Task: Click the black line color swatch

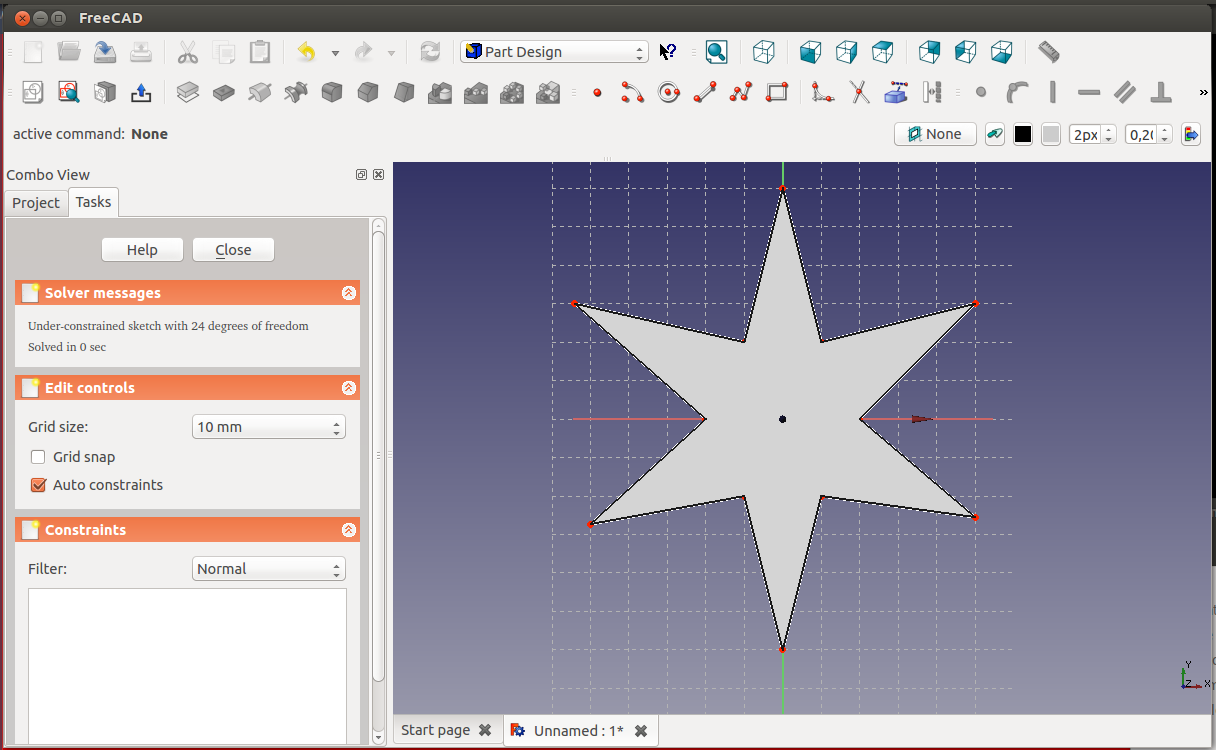Action: tap(1022, 134)
